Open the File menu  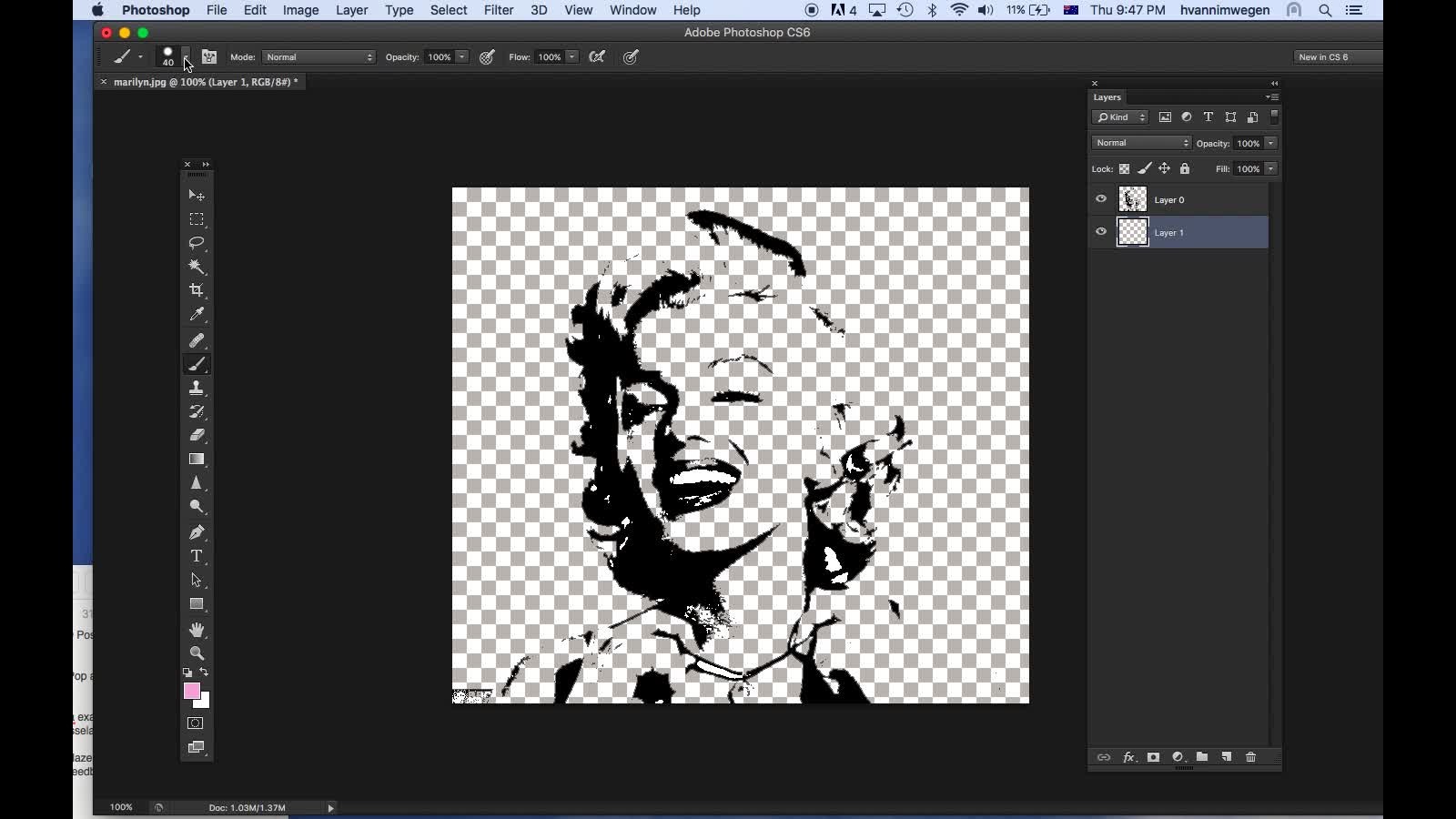pyautogui.click(x=217, y=10)
